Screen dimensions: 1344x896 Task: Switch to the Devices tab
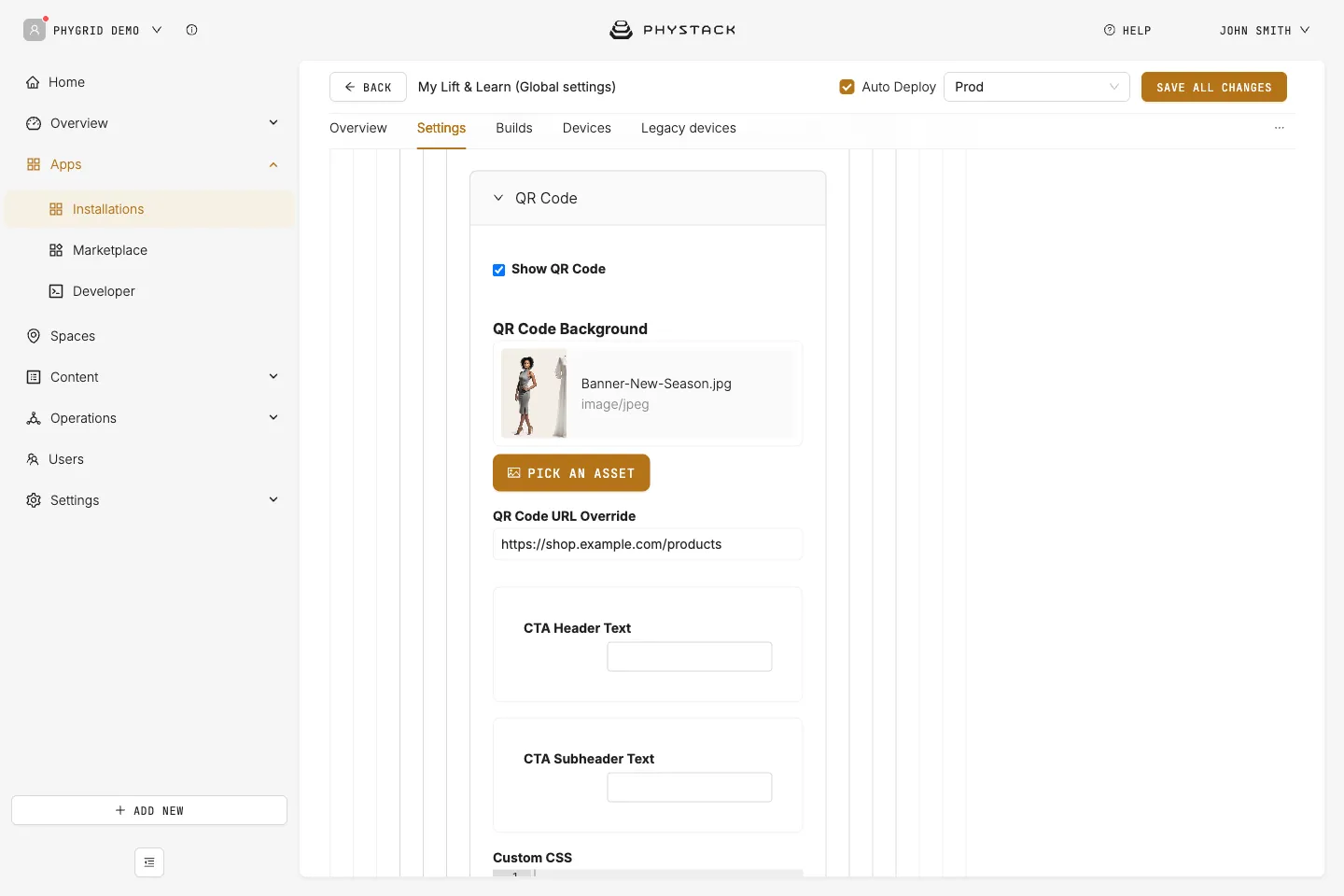click(587, 128)
